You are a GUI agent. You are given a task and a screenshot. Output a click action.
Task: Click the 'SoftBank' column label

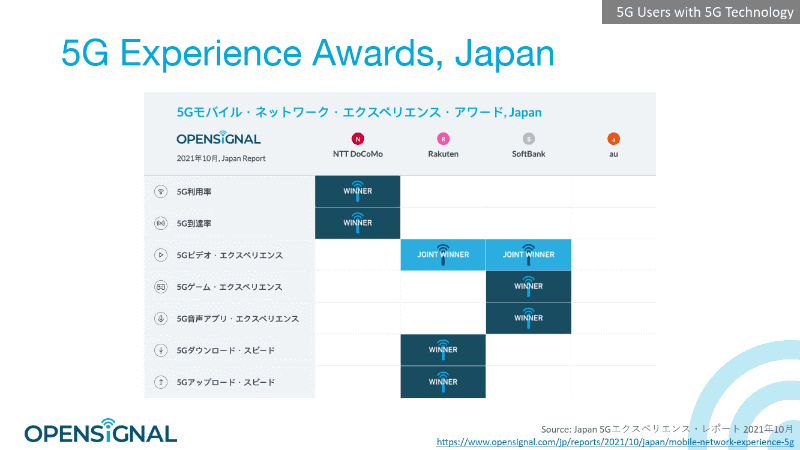coord(529,154)
